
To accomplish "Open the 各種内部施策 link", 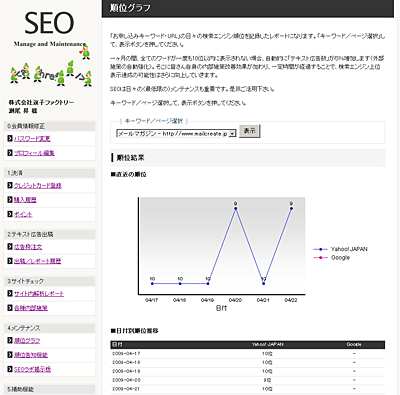I will 31,308.
